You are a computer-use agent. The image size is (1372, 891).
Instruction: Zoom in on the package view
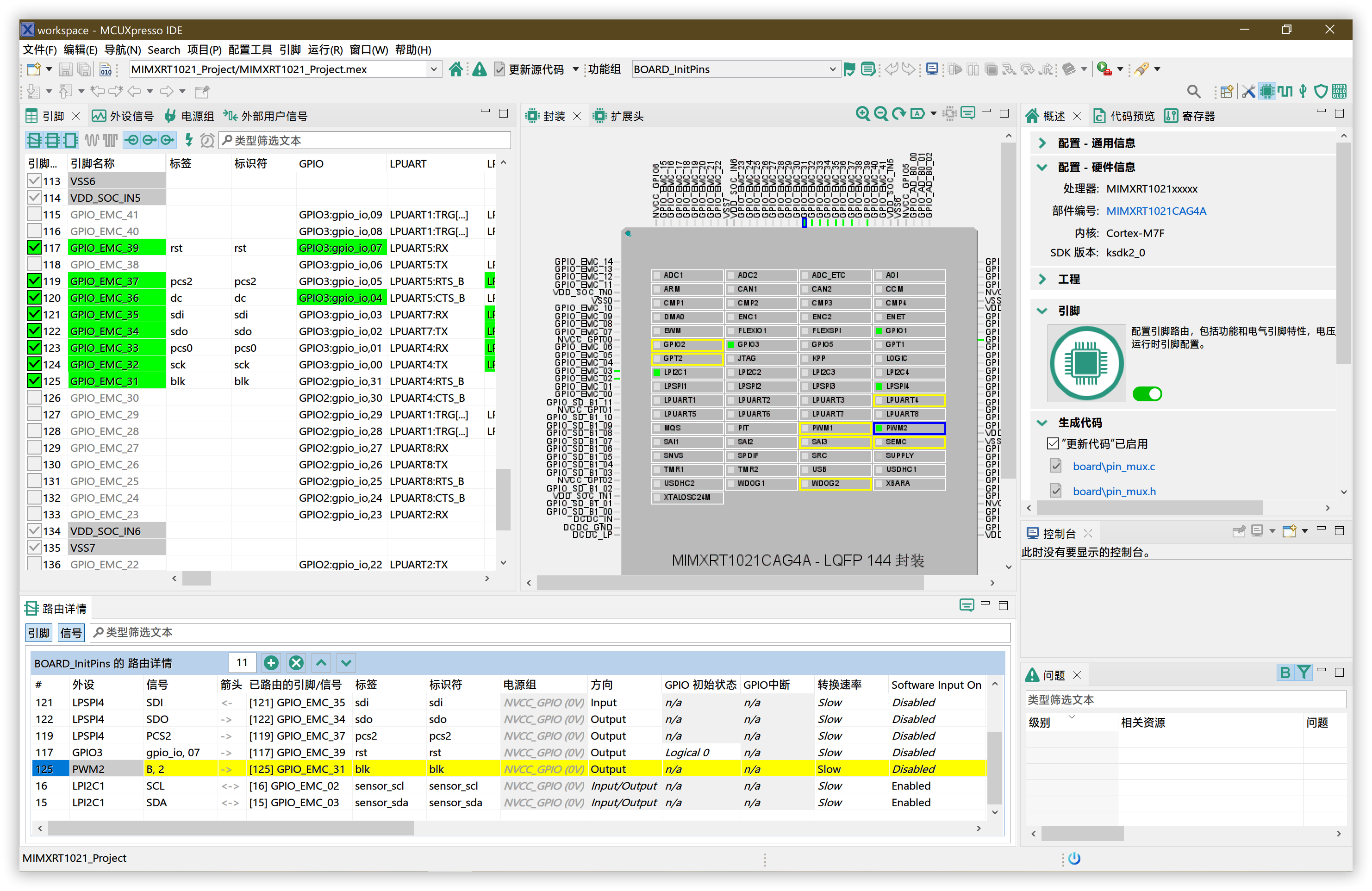tap(862, 113)
